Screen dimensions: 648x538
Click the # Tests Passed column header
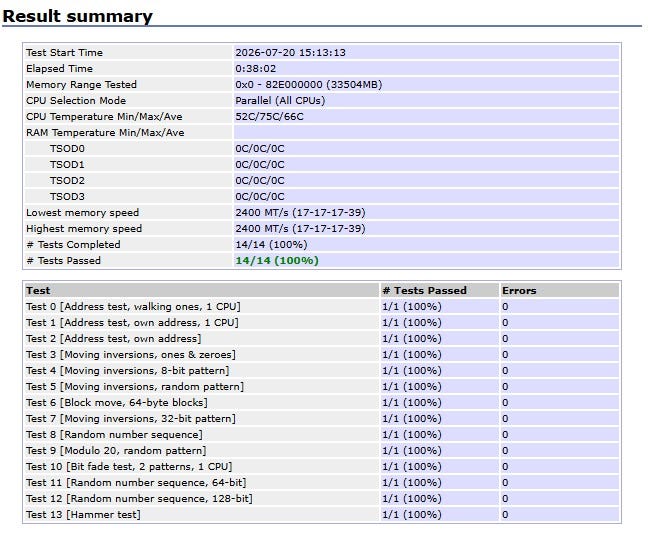click(439, 290)
